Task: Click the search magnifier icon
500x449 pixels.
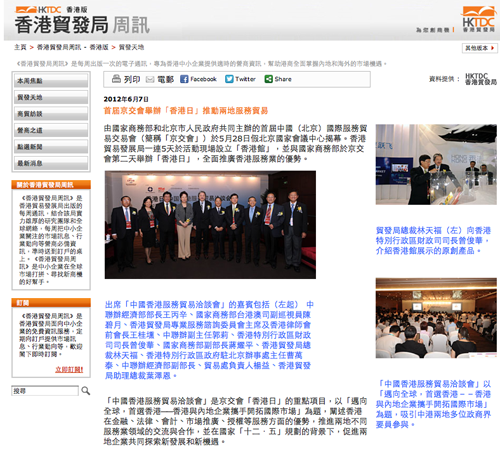Action: pos(86,391)
